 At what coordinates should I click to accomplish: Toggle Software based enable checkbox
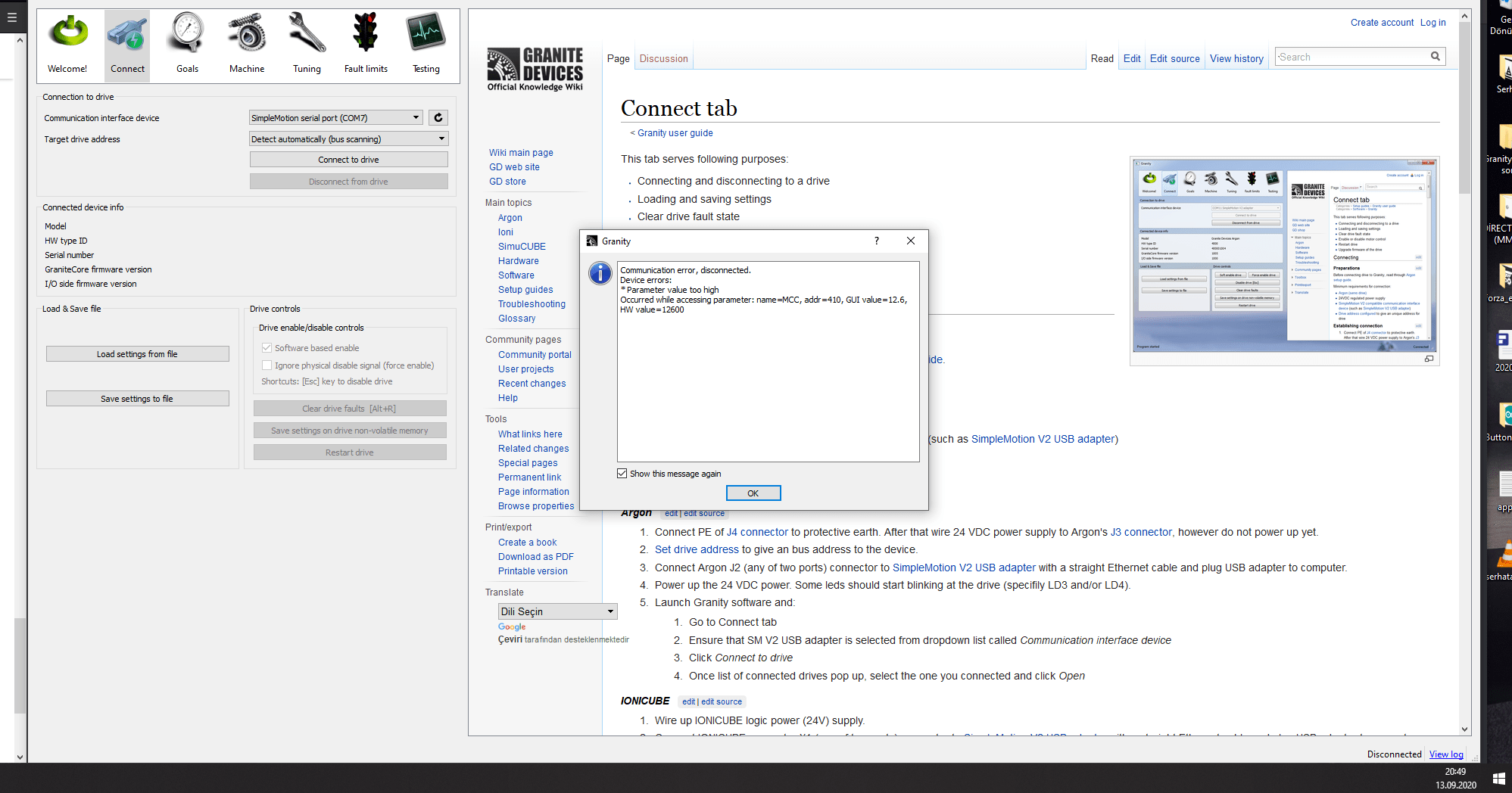pyautogui.click(x=267, y=348)
